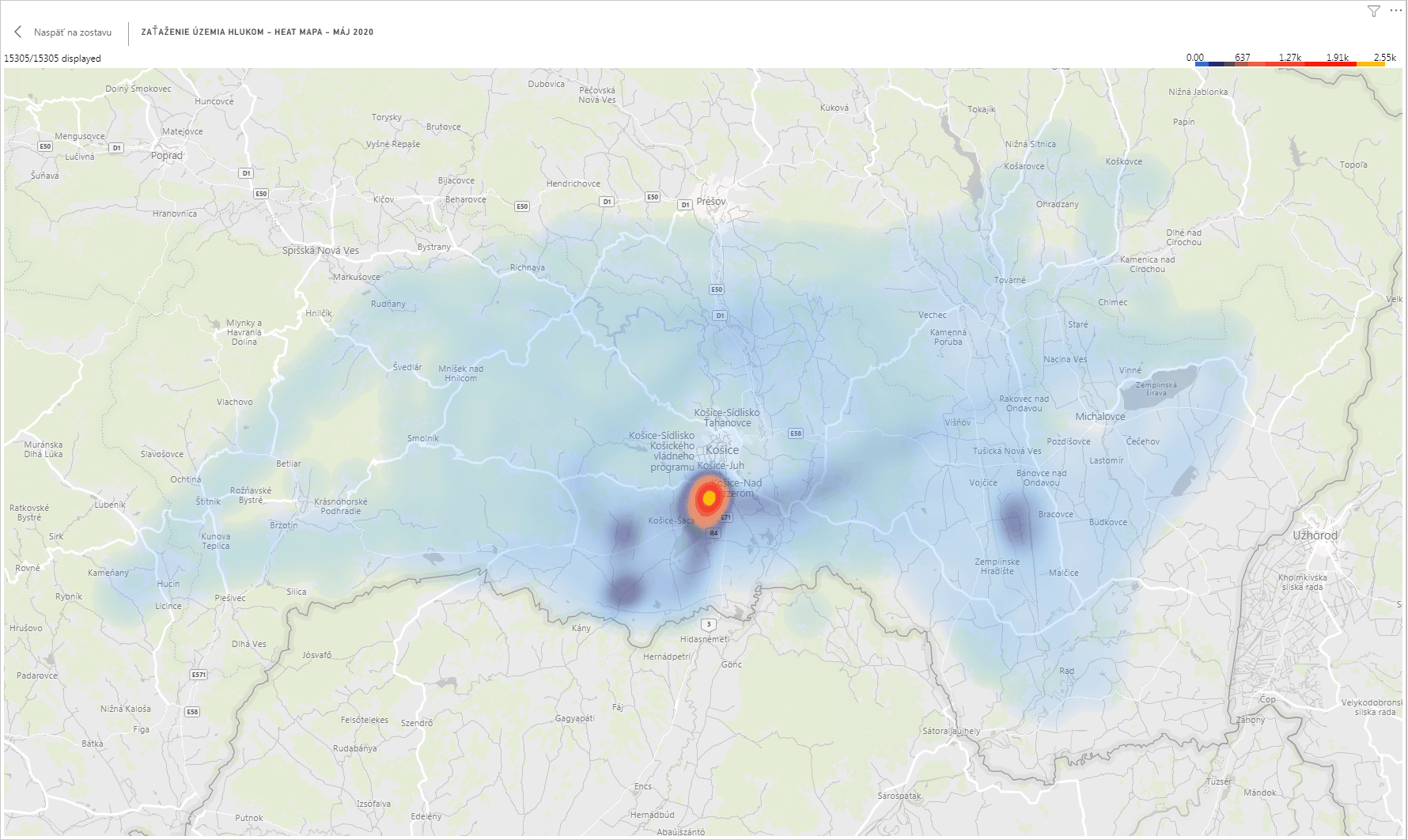
Task: Click the 15305/15305 displayed counter
Action: [53, 59]
